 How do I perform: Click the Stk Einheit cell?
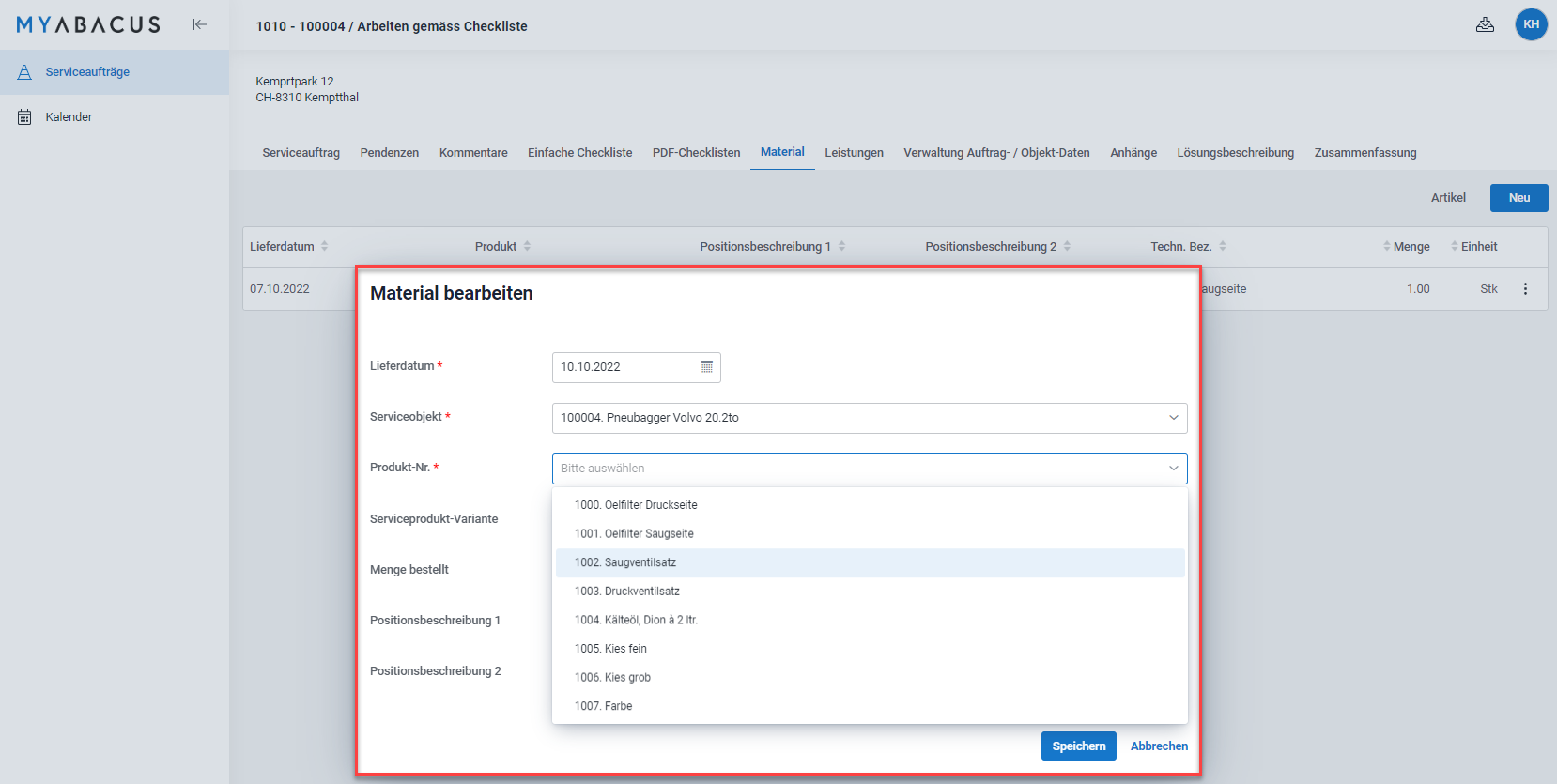click(x=1488, y=289)
